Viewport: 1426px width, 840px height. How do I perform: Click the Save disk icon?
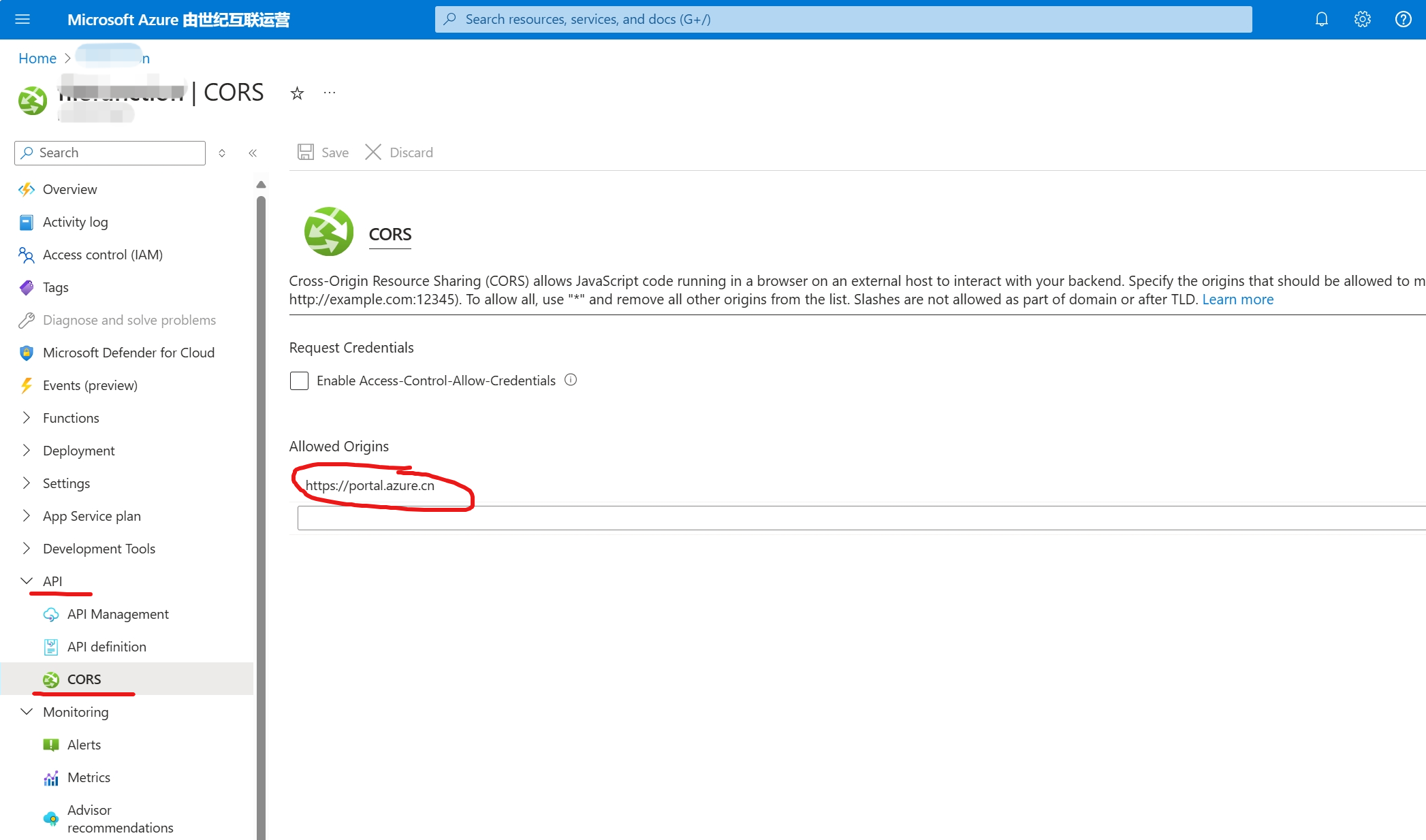[x=306, y=152]
